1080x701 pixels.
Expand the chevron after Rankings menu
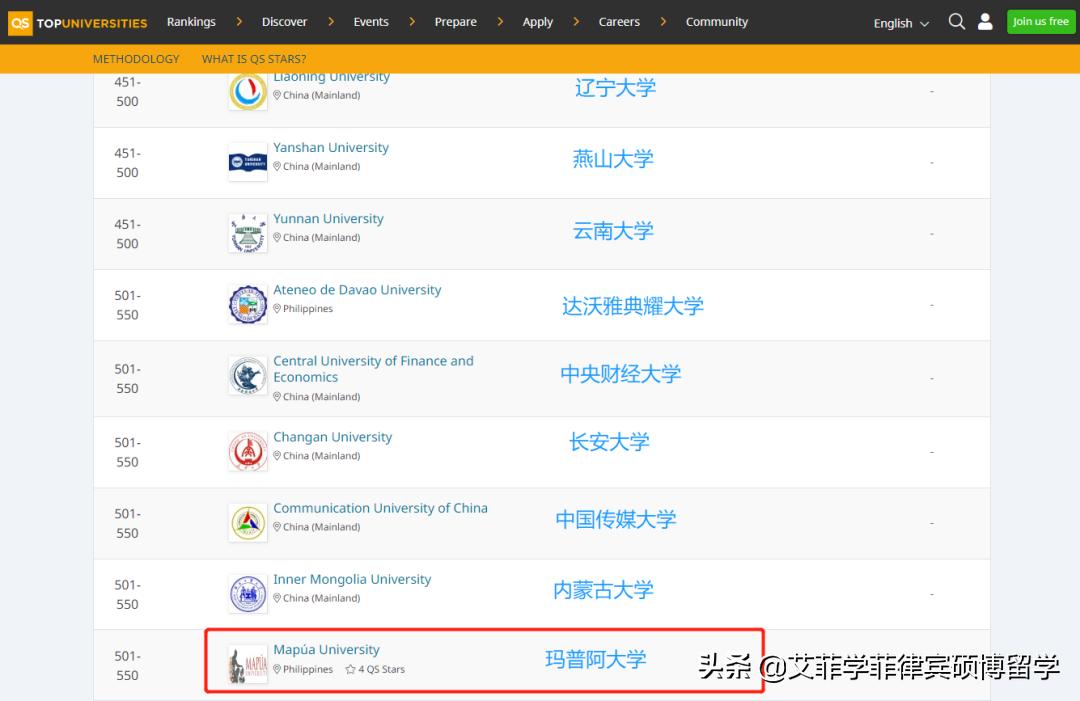click(x=240, y=21)
